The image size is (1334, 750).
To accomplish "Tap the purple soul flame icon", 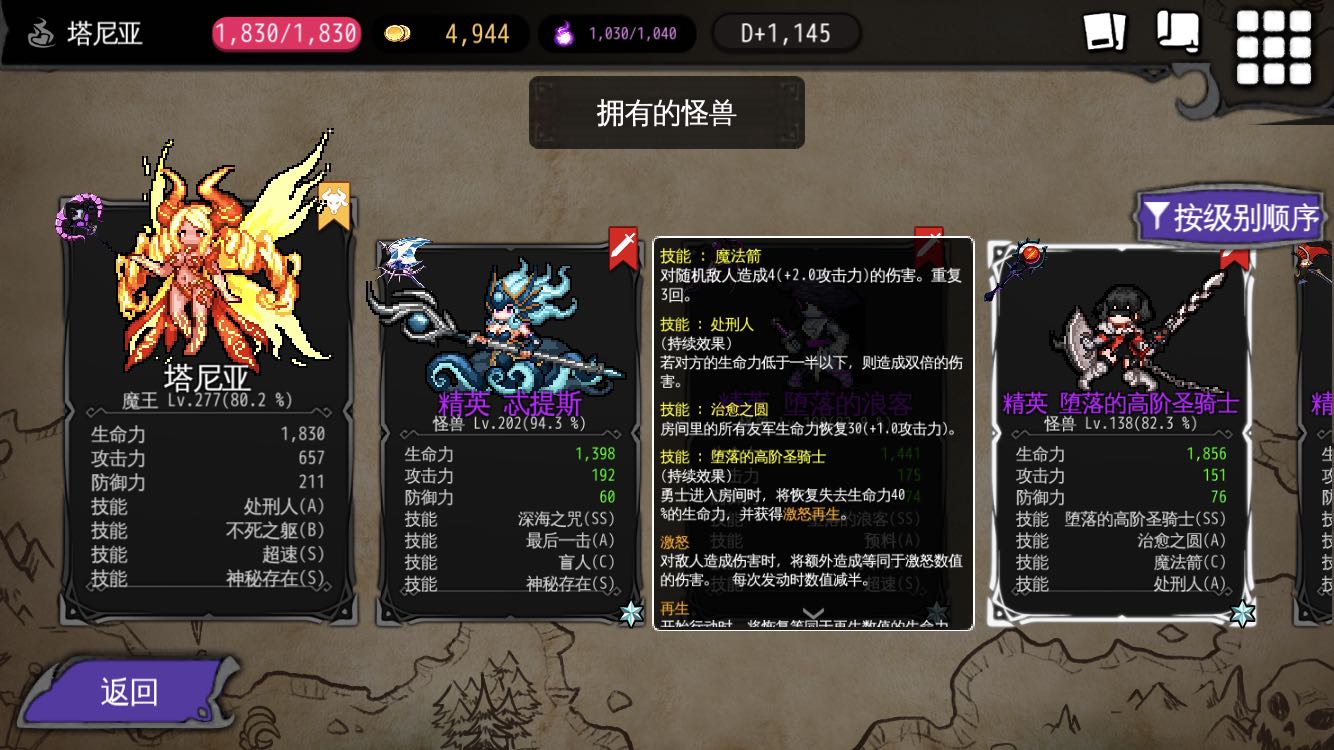I will click(563, 35).
